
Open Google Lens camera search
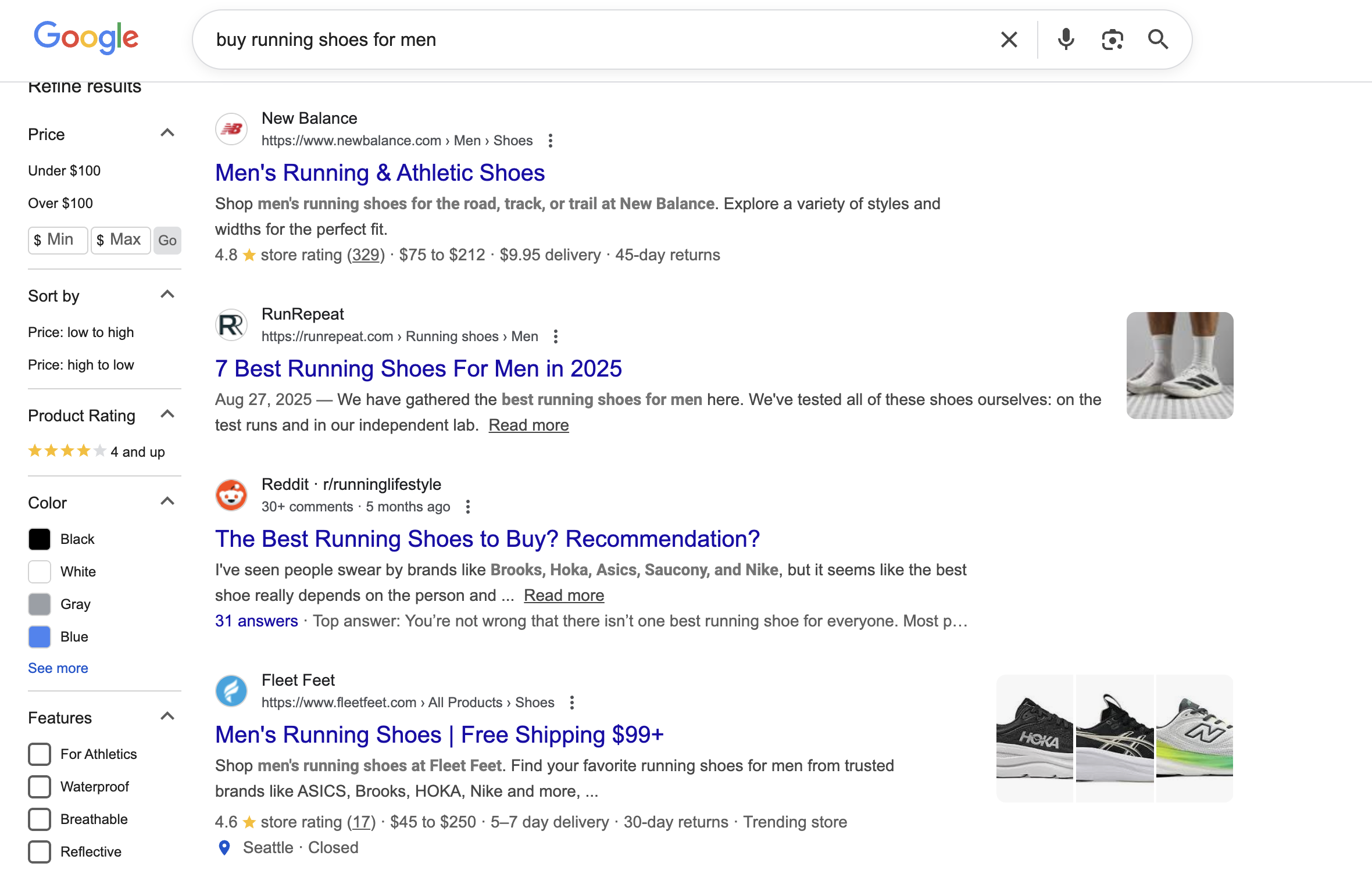tap(1112, 40)
